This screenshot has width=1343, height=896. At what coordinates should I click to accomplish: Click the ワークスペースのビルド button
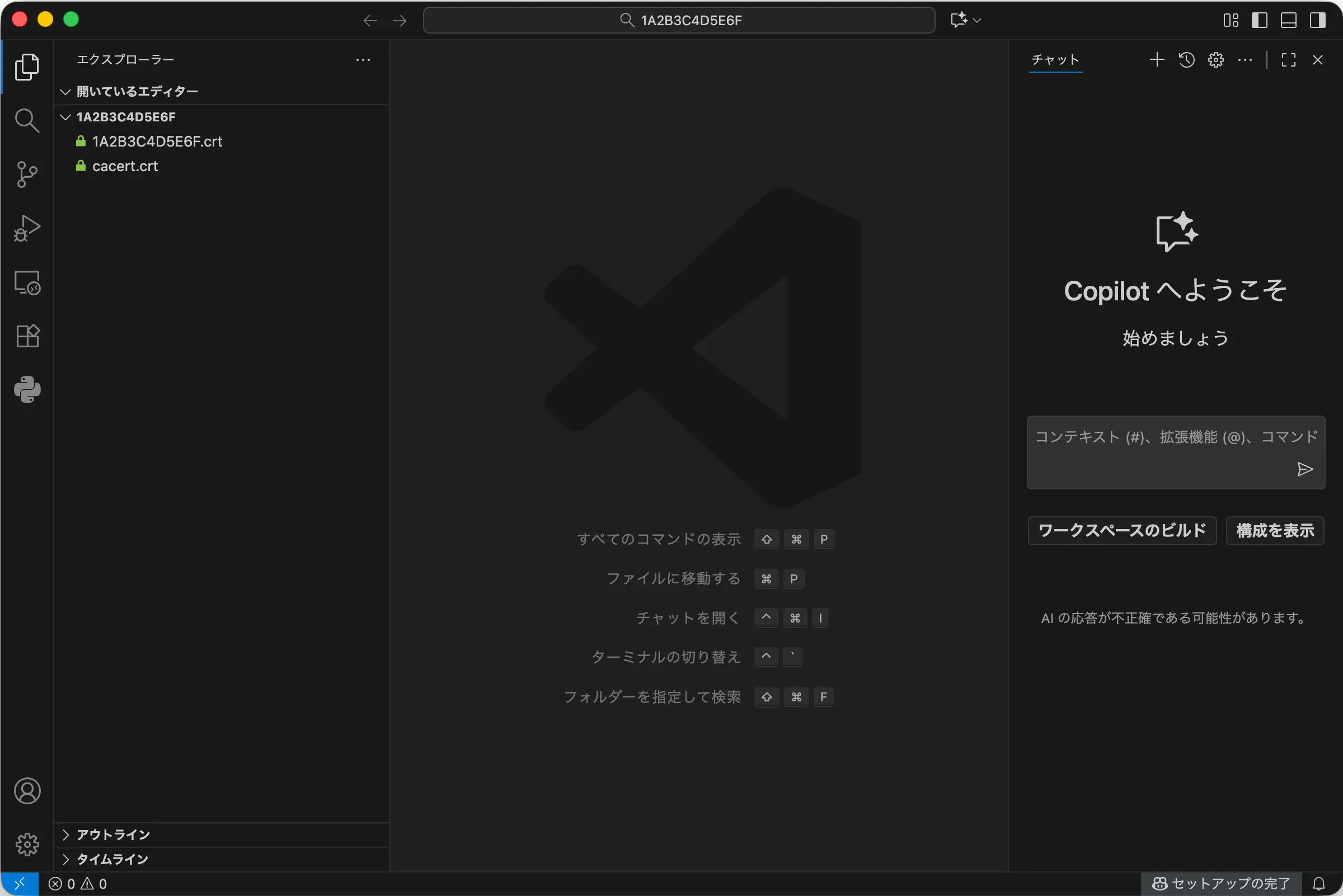pos(1122,530)
